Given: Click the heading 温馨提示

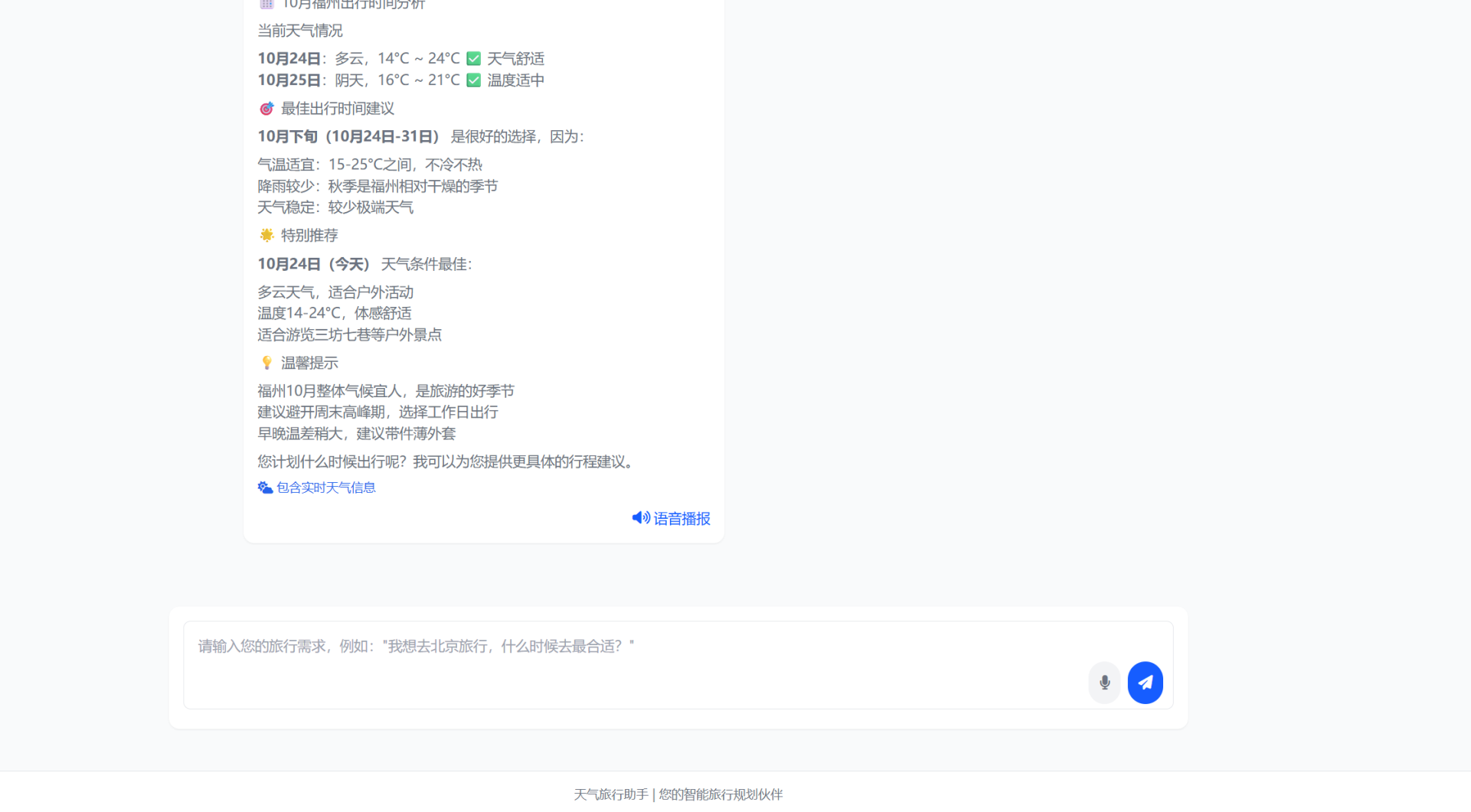Looking at the screenshot, I should coord(309,363).
